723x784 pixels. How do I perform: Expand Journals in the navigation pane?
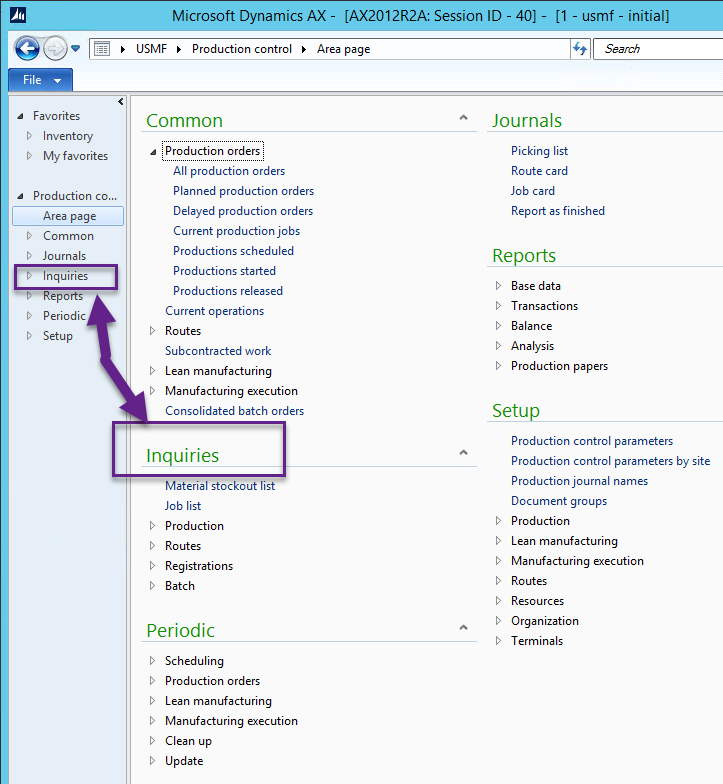coord(29,256)
